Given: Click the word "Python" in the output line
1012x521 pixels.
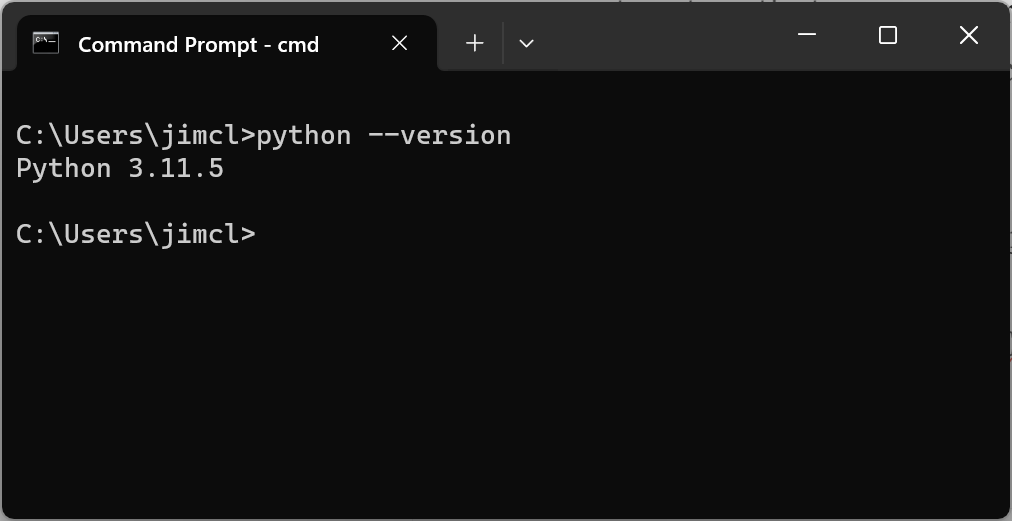Looking at the screenshot, I should [64, 168].
